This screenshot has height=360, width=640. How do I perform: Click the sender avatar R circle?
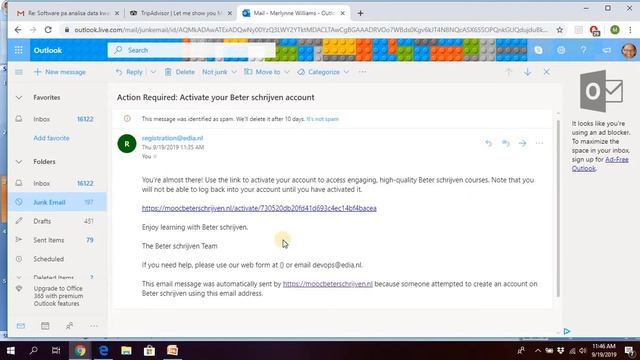click(x=127, y=144)
